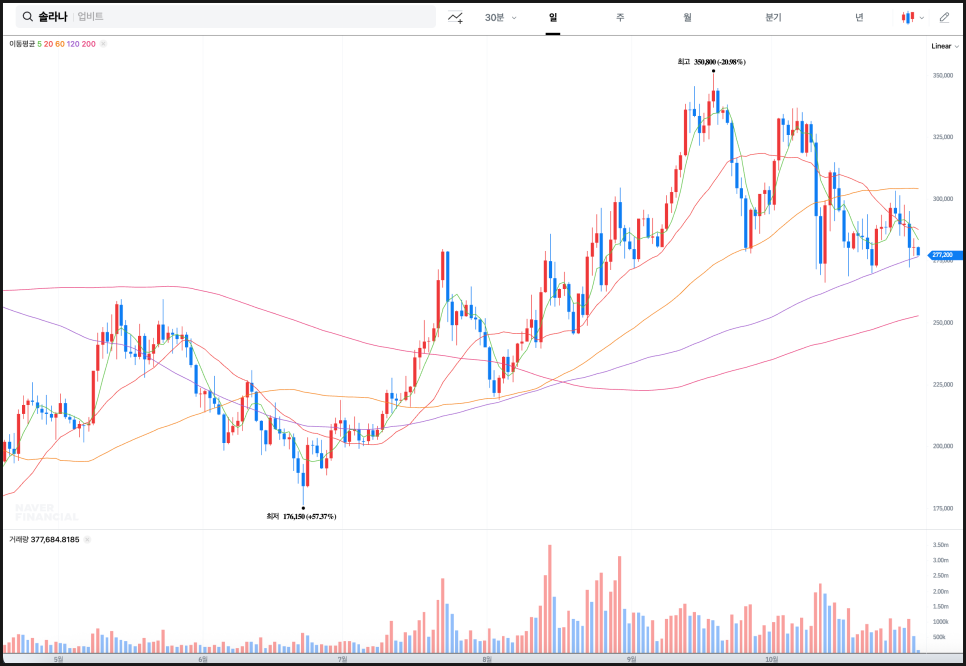Click the 솔라나 search input field
This screenshot has height=666, width=966.
pos(240,17)
